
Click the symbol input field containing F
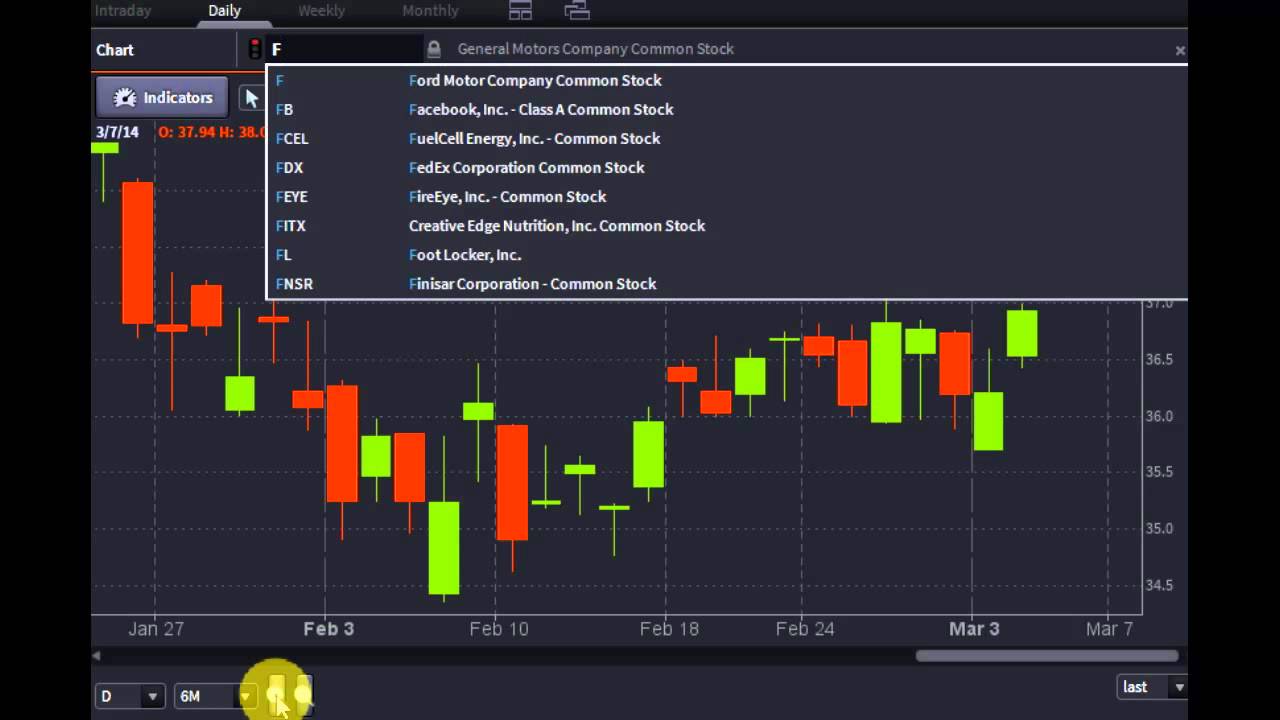(x=344, y=49)
